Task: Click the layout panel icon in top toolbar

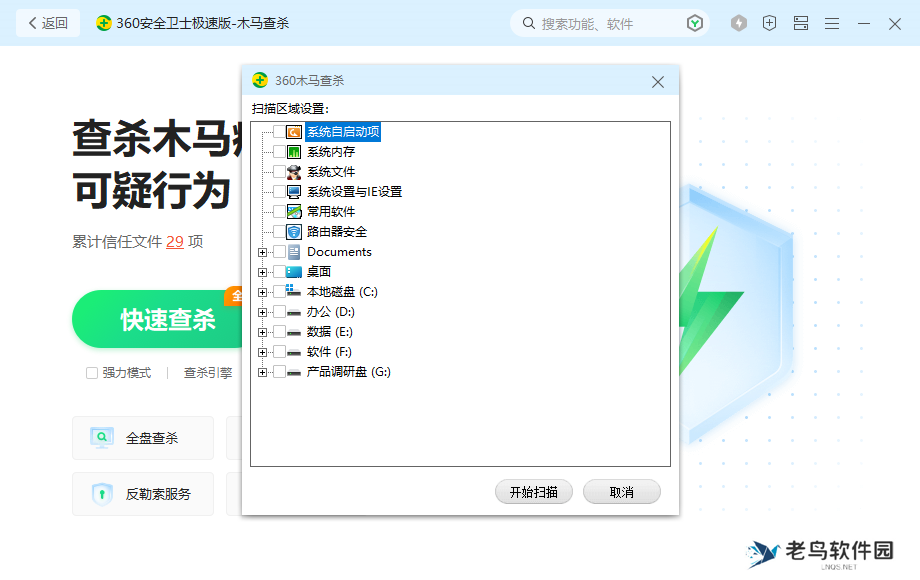Action: pos(801,23)
